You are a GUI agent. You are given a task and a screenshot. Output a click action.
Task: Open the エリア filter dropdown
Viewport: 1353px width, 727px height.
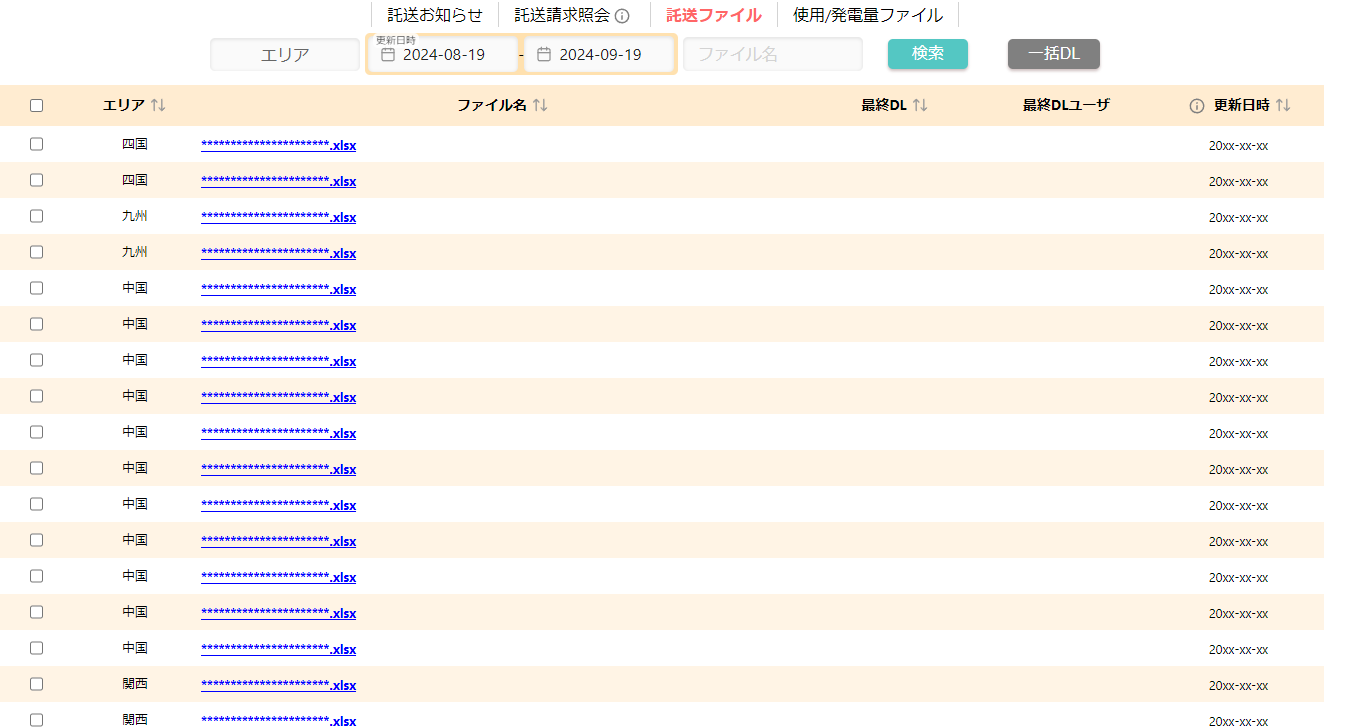tap(285, 55)
